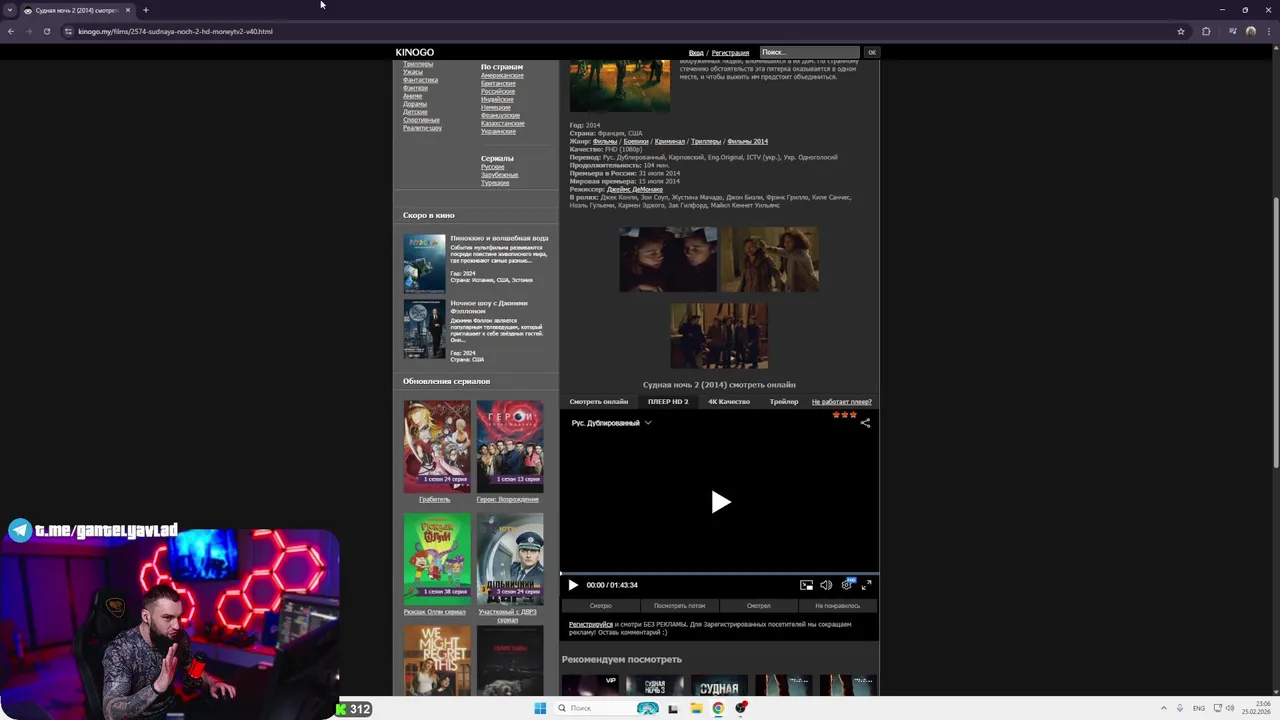This screenshot has width=1280, height=720.
Task: Open the Криминал genre link
Action: click(670, 141)
